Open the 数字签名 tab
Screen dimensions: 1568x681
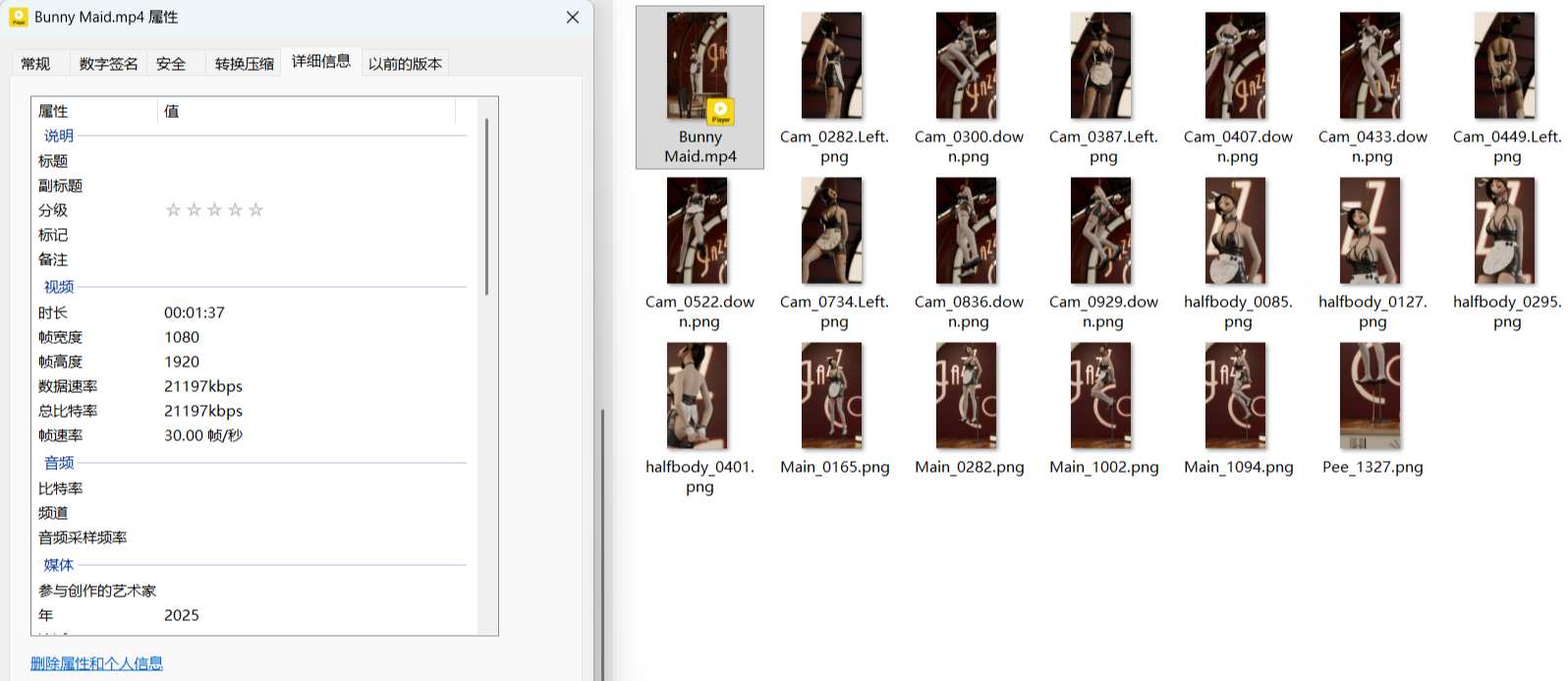pos(108,64)
